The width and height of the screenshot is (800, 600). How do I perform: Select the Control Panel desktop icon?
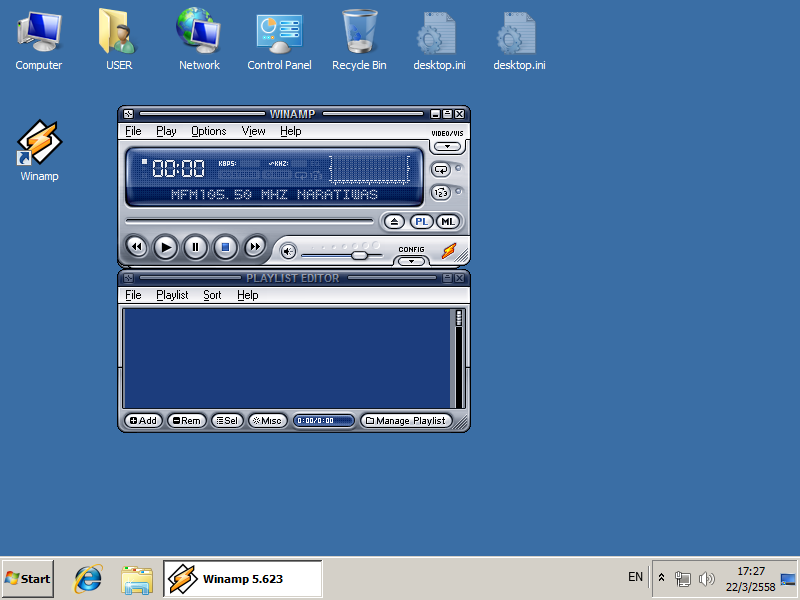click(x=279, y=42)
